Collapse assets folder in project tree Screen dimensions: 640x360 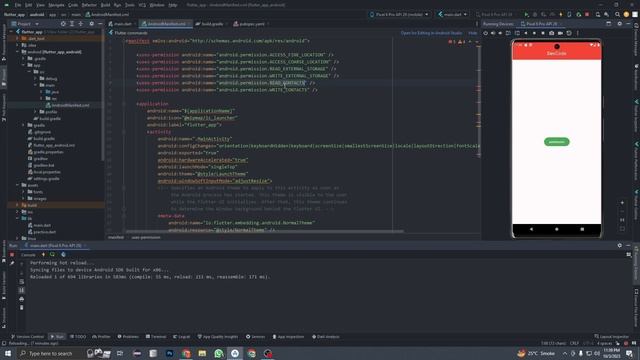(18, 185)
